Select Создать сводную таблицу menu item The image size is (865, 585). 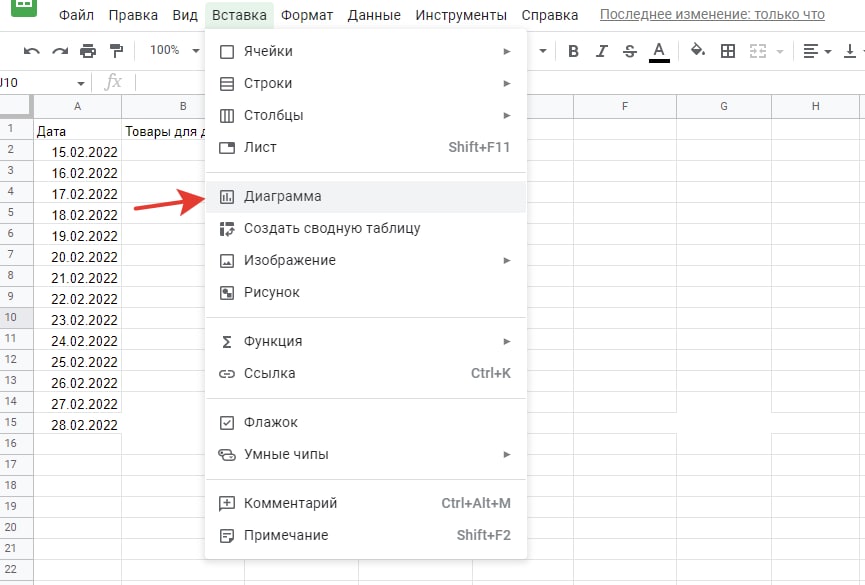pos(365,228)
